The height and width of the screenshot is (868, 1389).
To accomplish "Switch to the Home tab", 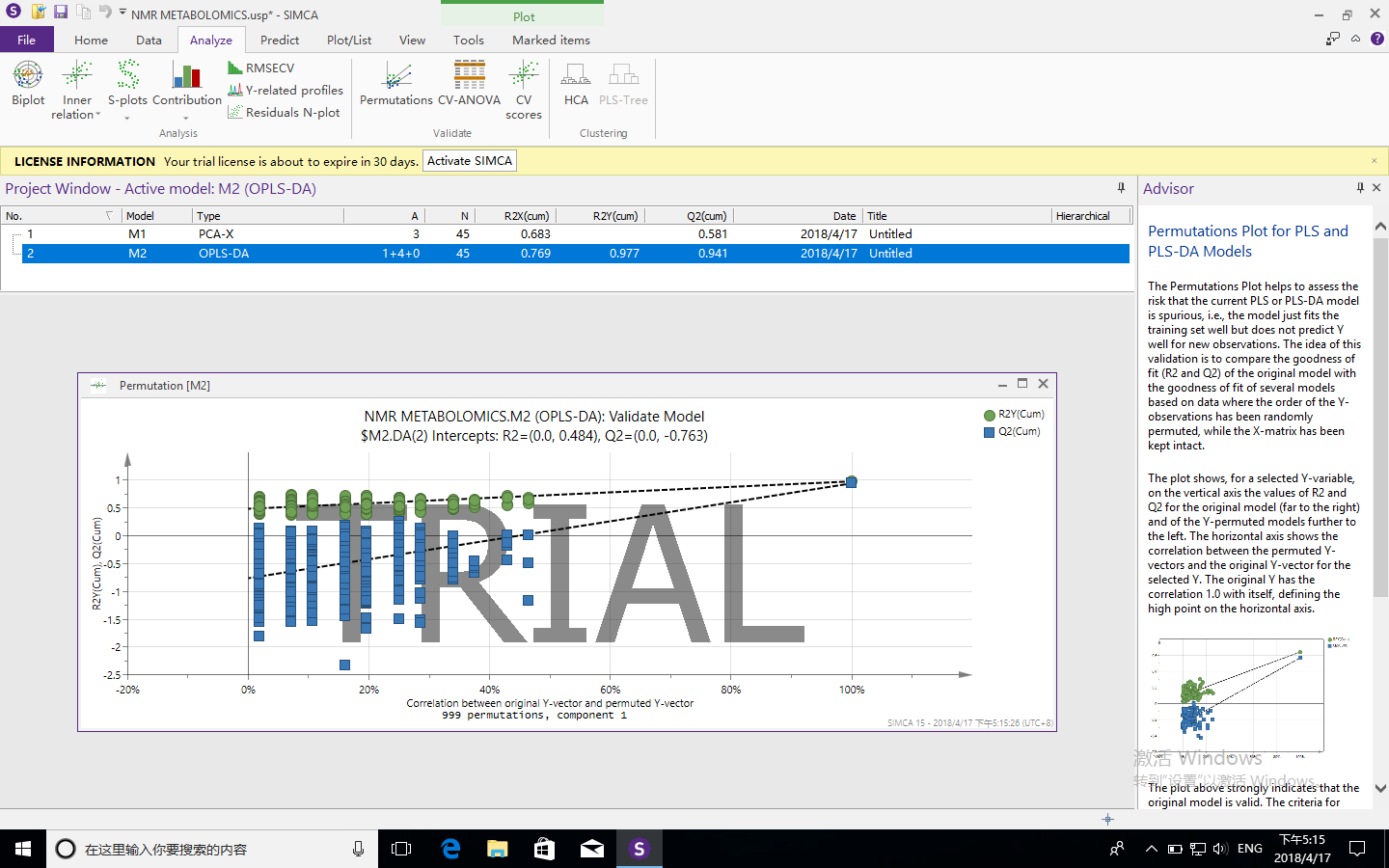I will [x=91, y=40].
